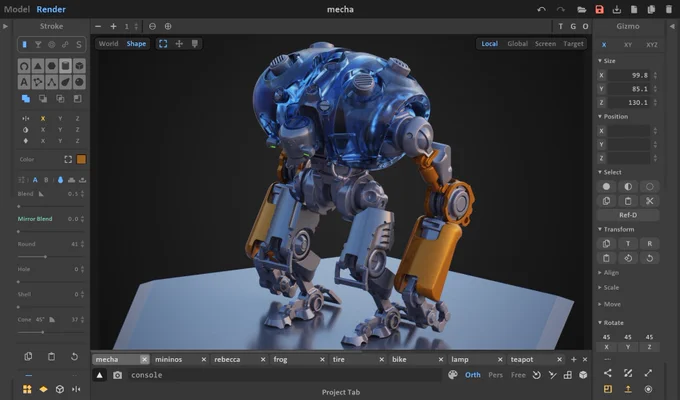Click the R button in Transform
Image resolution: width=680 pixels, height=400 pixels.
(x=649, y=244)
